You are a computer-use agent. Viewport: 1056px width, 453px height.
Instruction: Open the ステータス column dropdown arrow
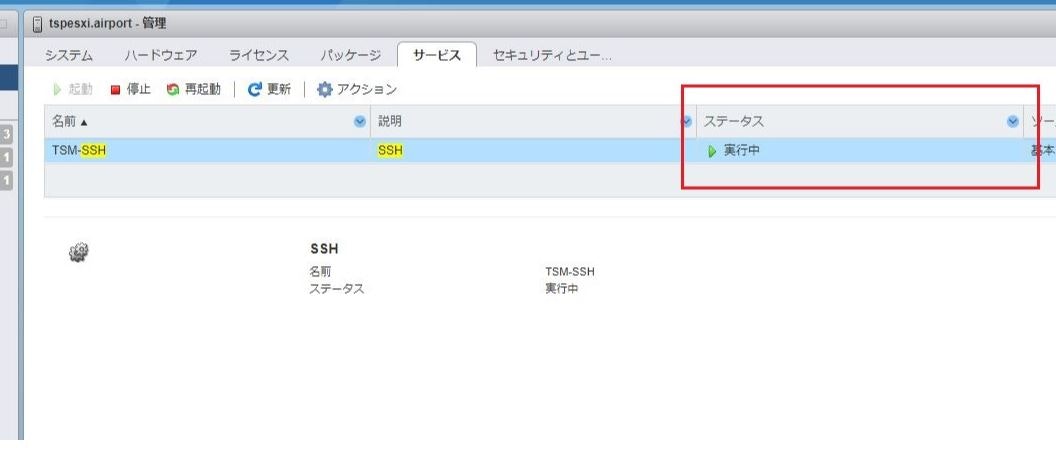tap(1013, 122)
